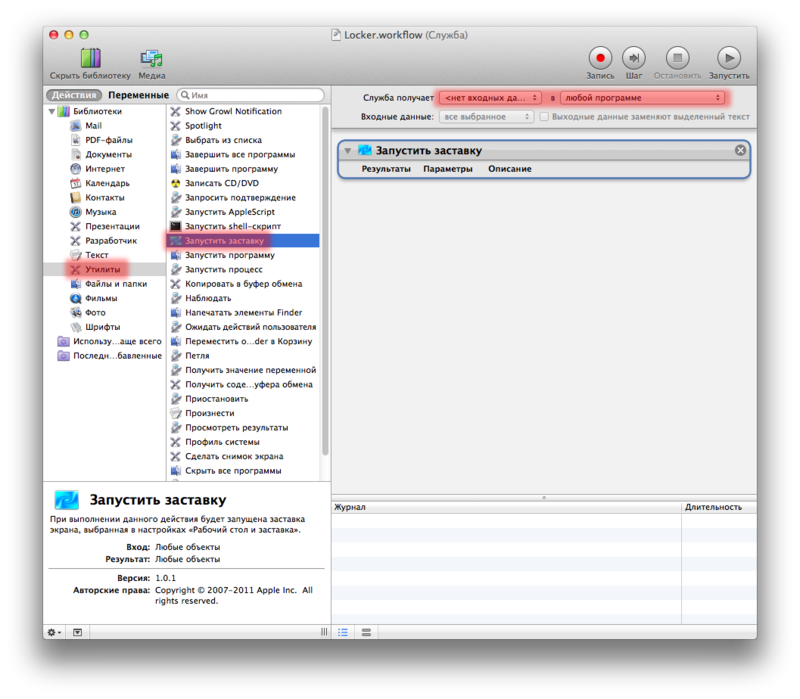The image size is (800, 699).
Task: Select the Сделать снимок экрана action
Action: tap(234, 456)
